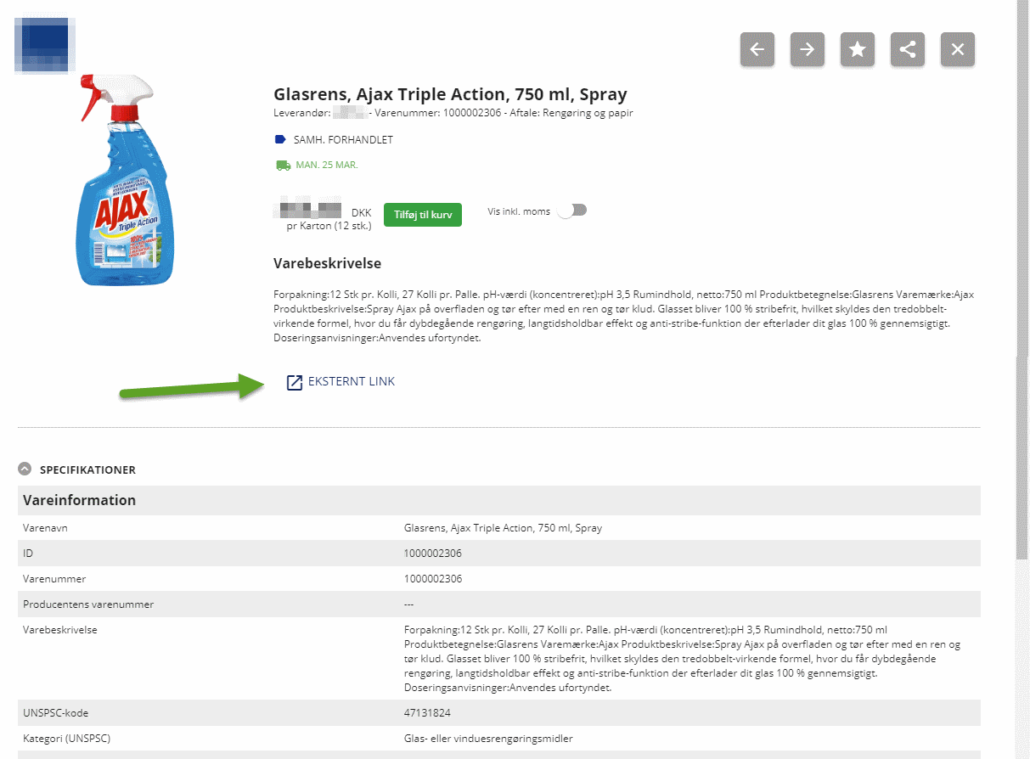Screen dimensions: 1030x759
Task: Close the product detail view
Action: [x=957, y=49]
